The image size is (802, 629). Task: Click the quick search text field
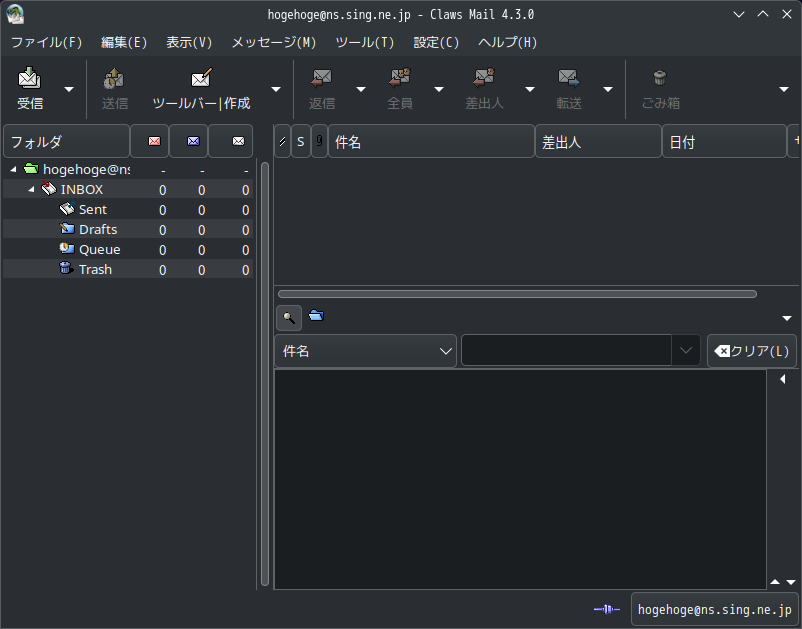566,351
